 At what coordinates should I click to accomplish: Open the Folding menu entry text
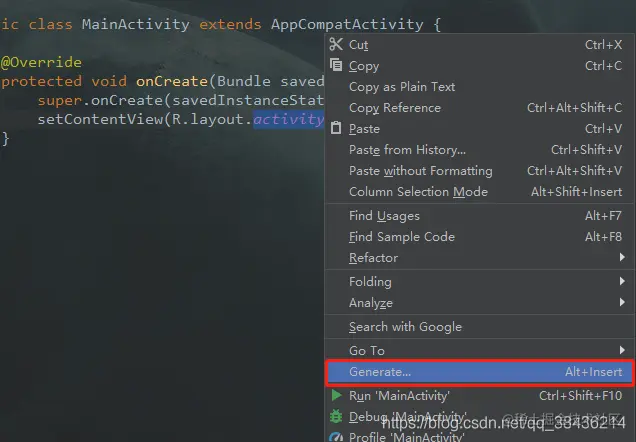370,282
